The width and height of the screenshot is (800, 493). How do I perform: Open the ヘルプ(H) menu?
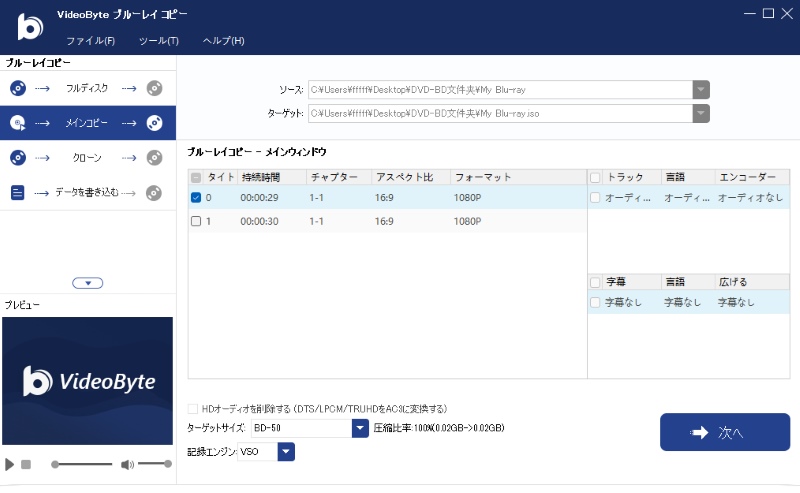pos(223,41)
